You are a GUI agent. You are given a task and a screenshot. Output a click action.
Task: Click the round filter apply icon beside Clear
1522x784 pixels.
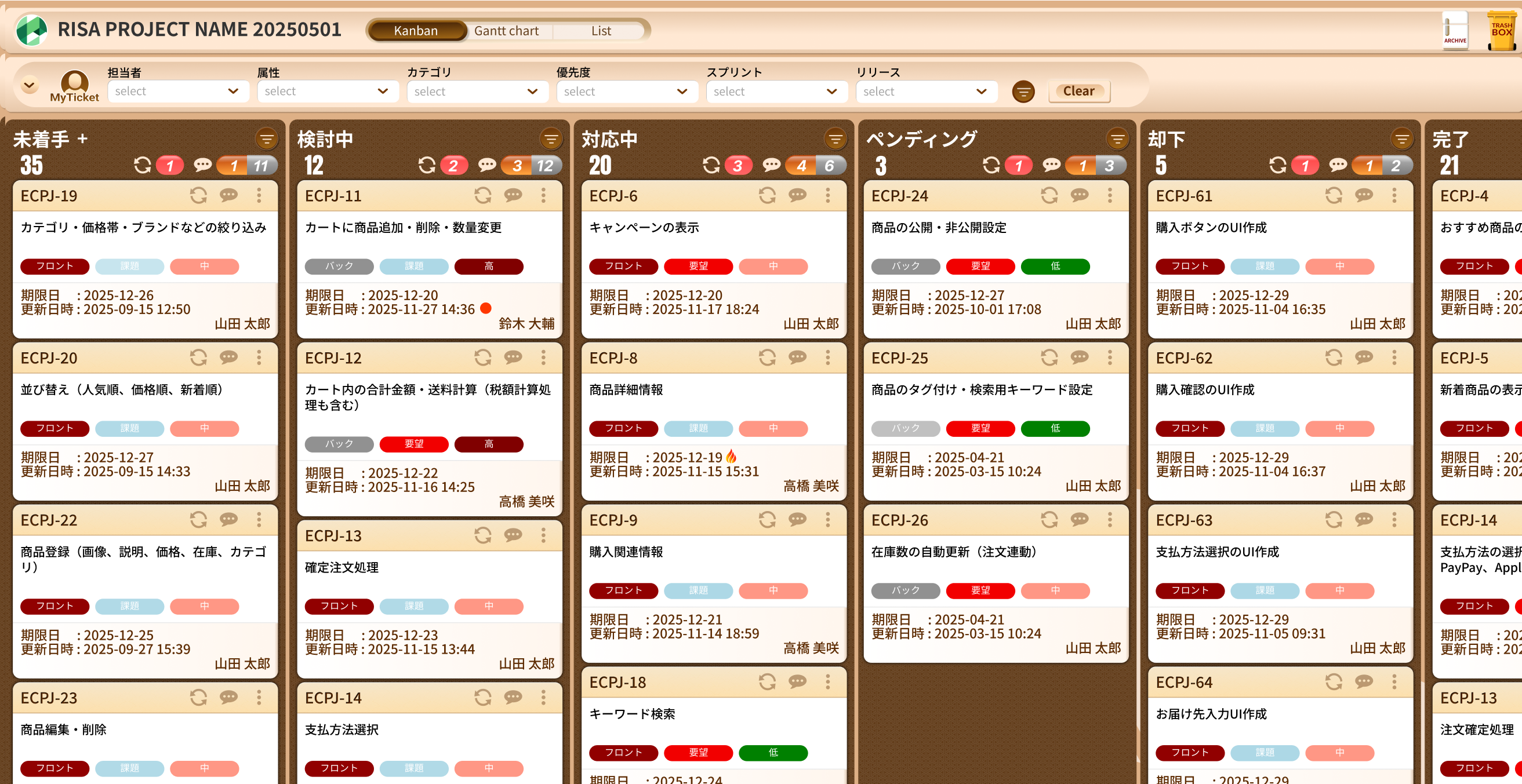(1023, 92)
